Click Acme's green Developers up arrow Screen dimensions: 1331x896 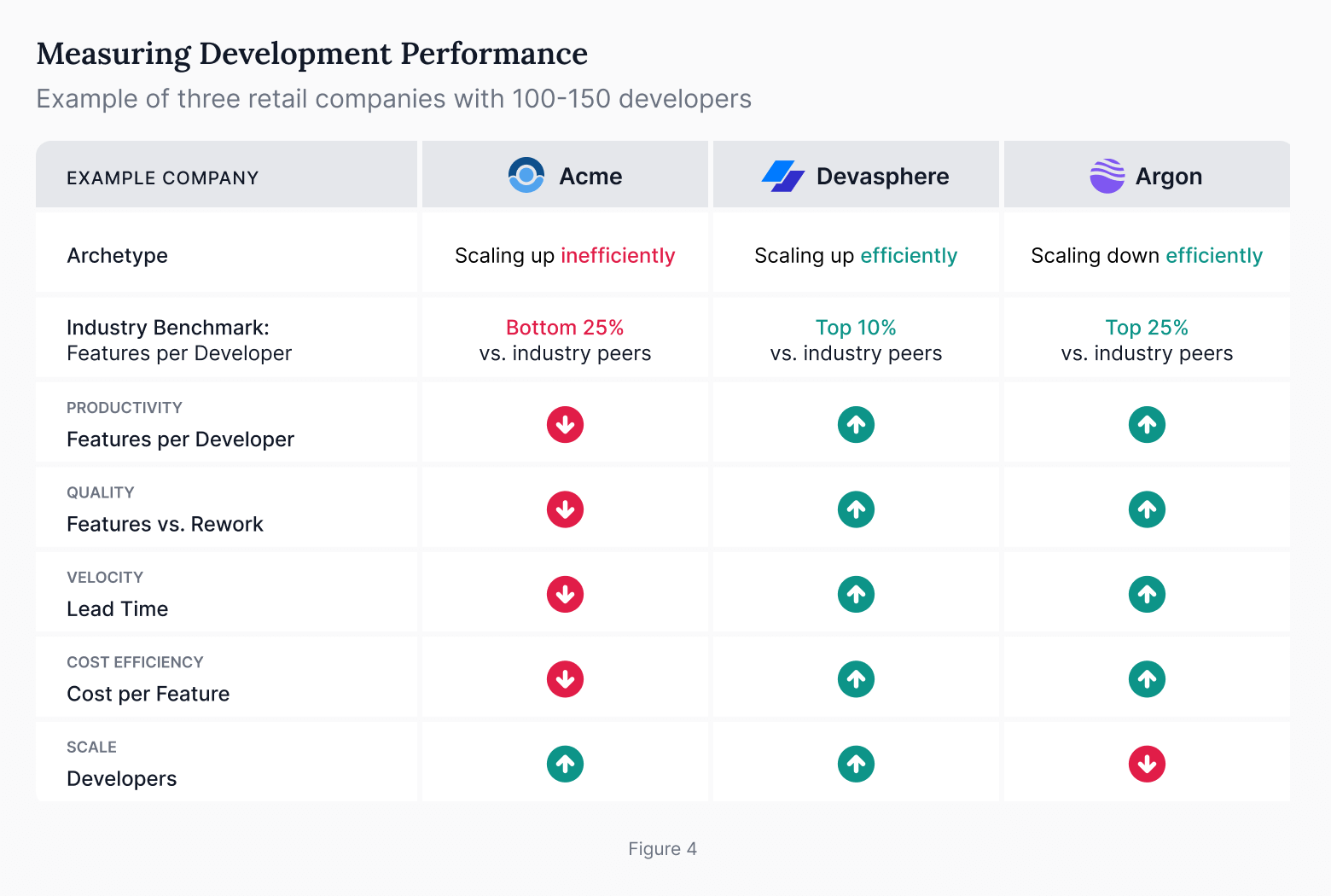[565, 764]
